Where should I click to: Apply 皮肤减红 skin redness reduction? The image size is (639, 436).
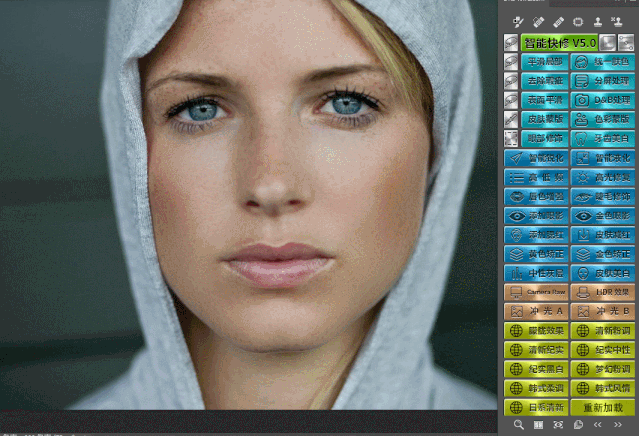pos(603,235)
